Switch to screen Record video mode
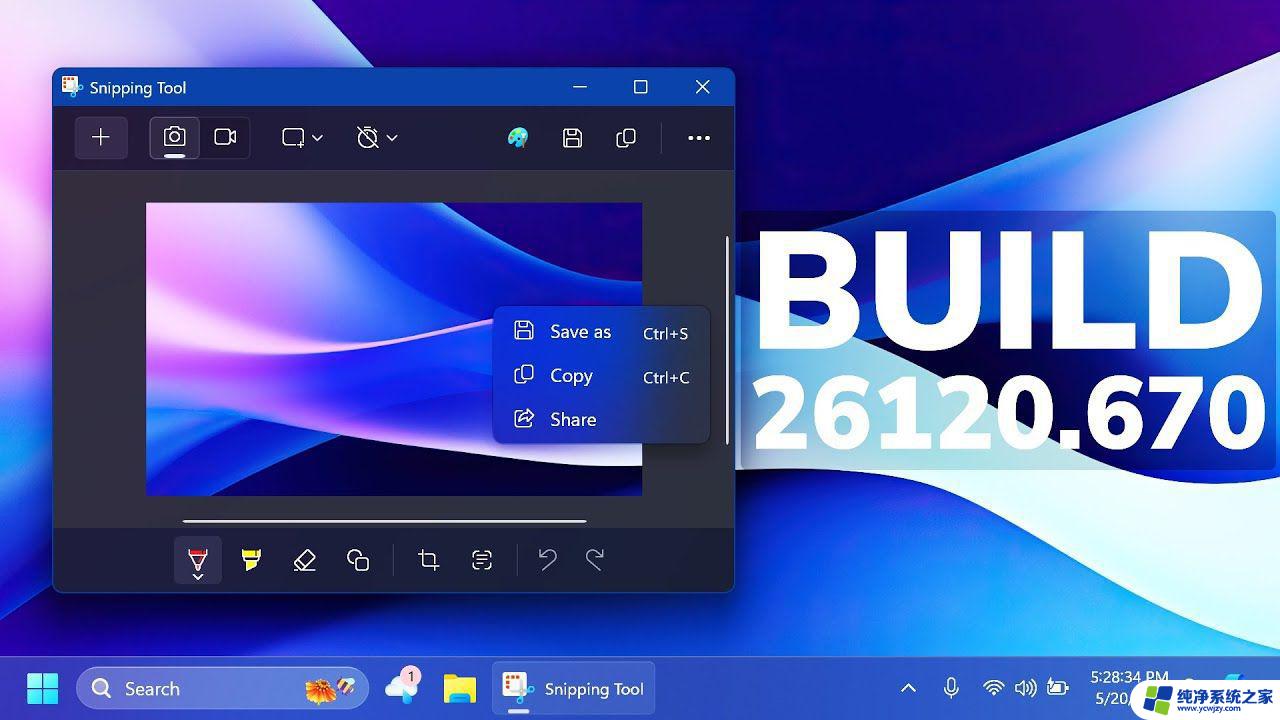 (x=225, y=138)
